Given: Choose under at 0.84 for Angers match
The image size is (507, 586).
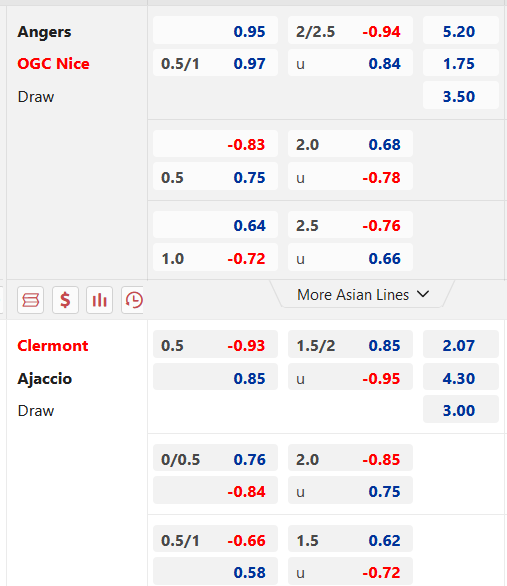Looking at the screenshot, I should [350, 64].
